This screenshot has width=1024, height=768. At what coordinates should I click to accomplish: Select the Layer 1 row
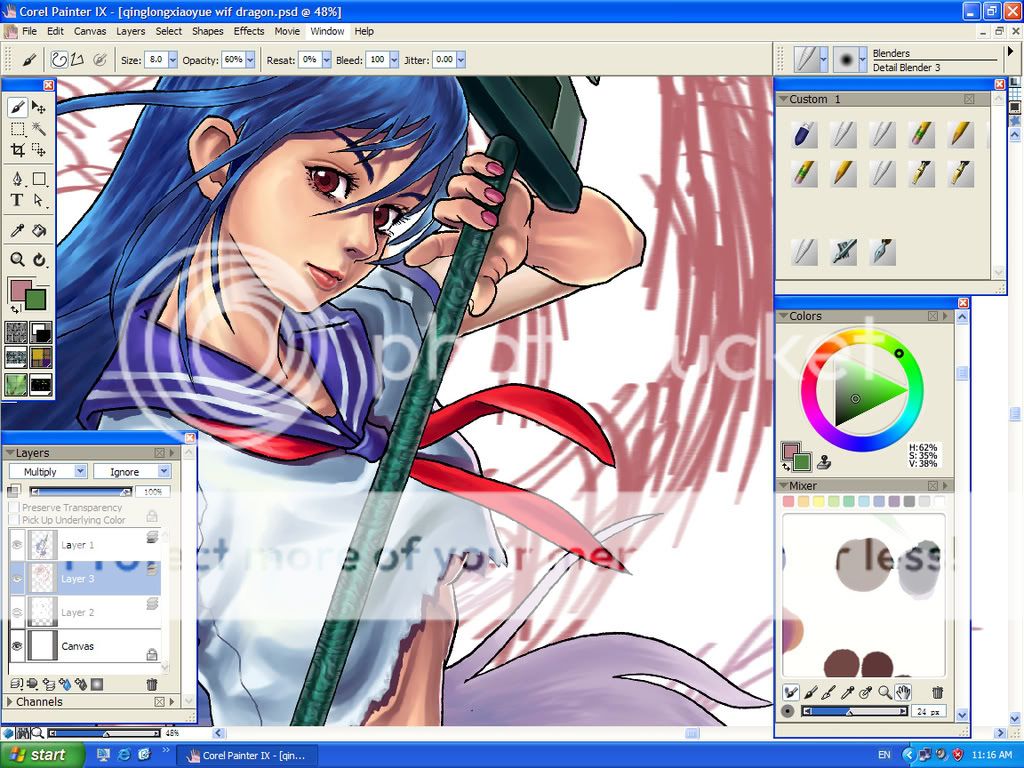pyautogui.click(x=85, y=545)
